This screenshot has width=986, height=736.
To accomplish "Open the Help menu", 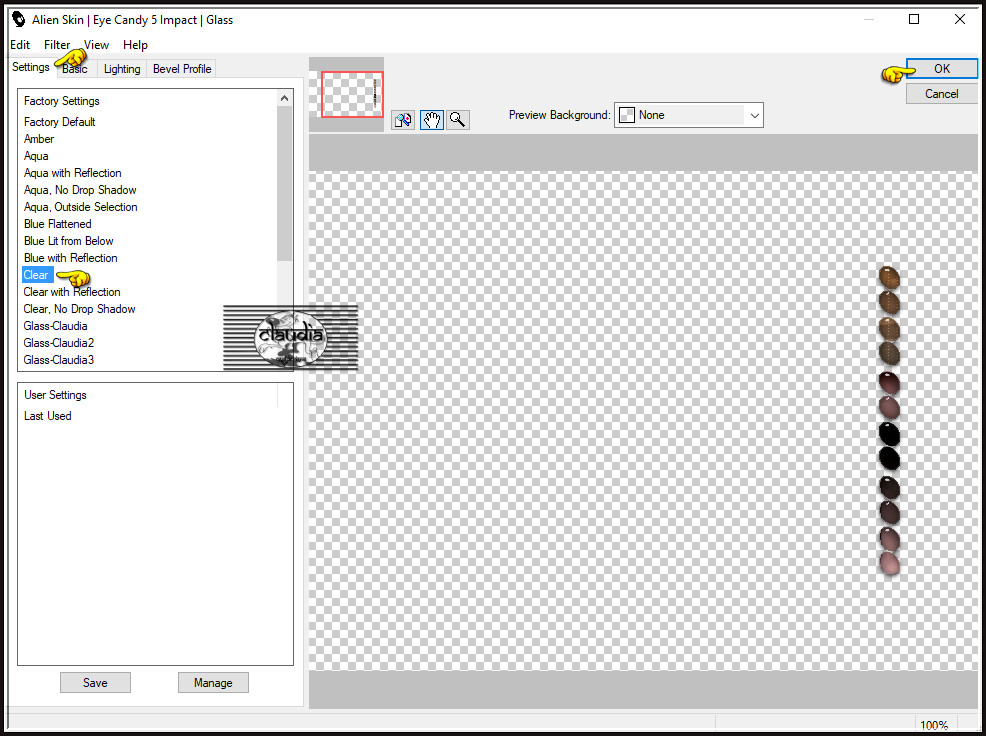I will click(135, 45).
